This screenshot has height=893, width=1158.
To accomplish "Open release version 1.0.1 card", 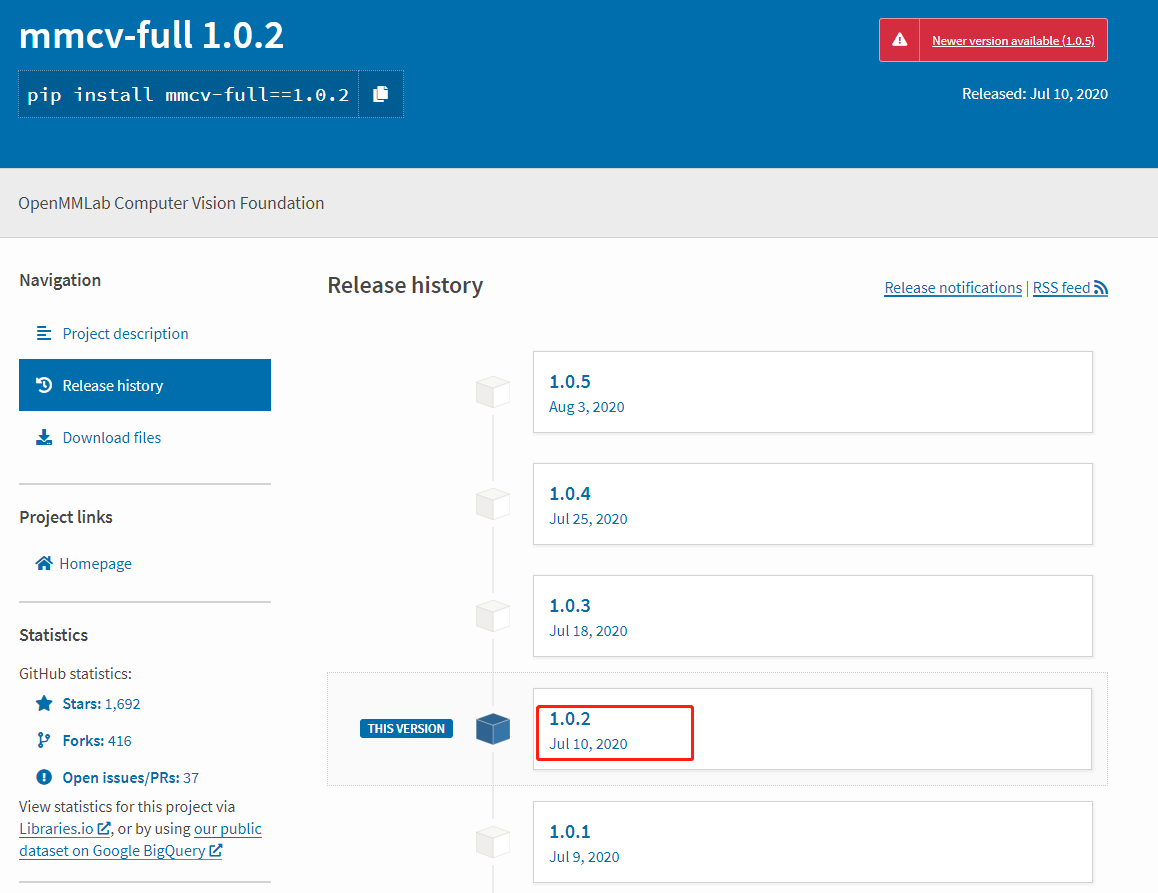I will click(x=812, y=842).
